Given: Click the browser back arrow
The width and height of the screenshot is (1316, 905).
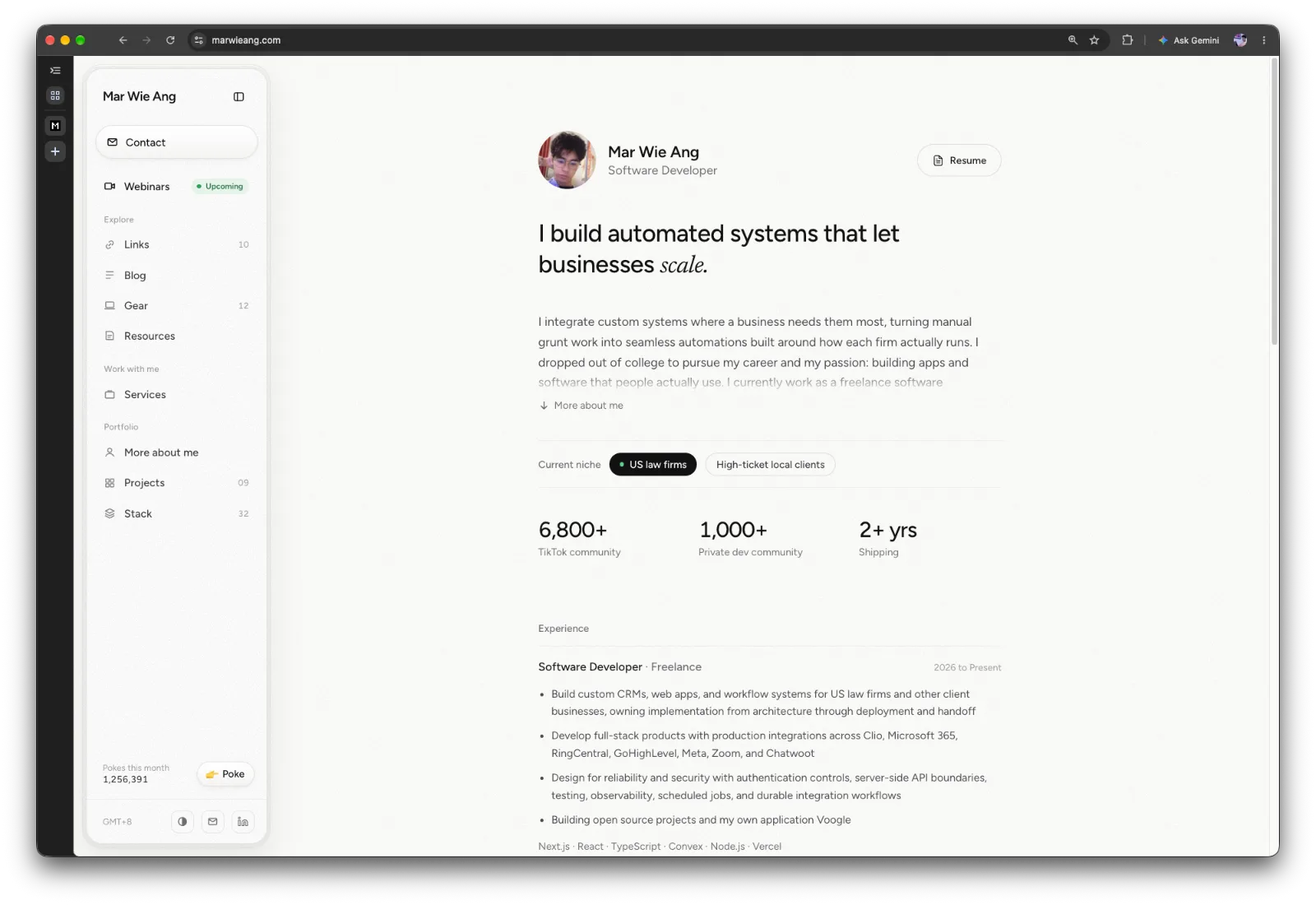Looking at the screenshot, I should pyautogui.click(x=123, y=40).
